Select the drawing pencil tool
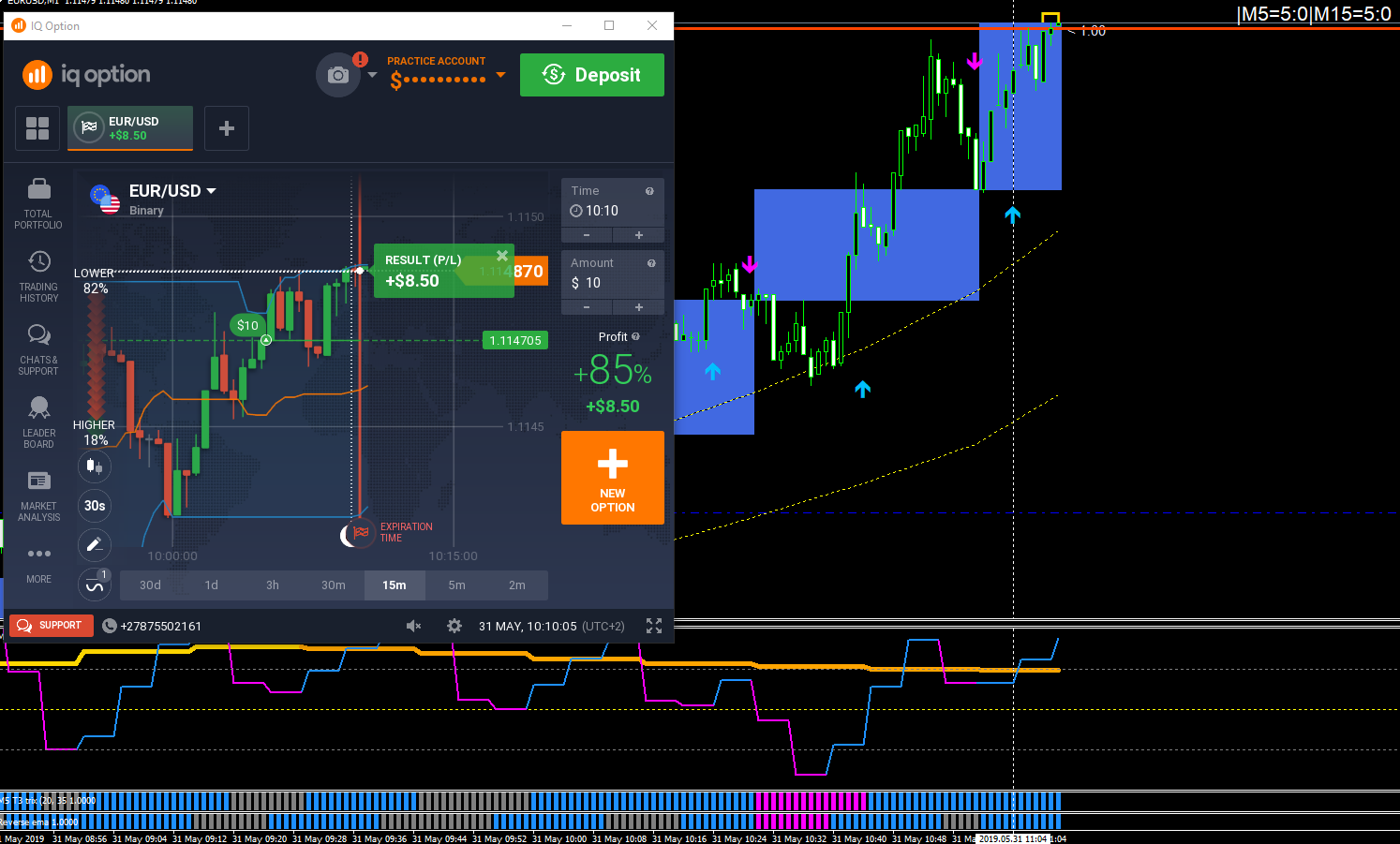 (94, 545)
